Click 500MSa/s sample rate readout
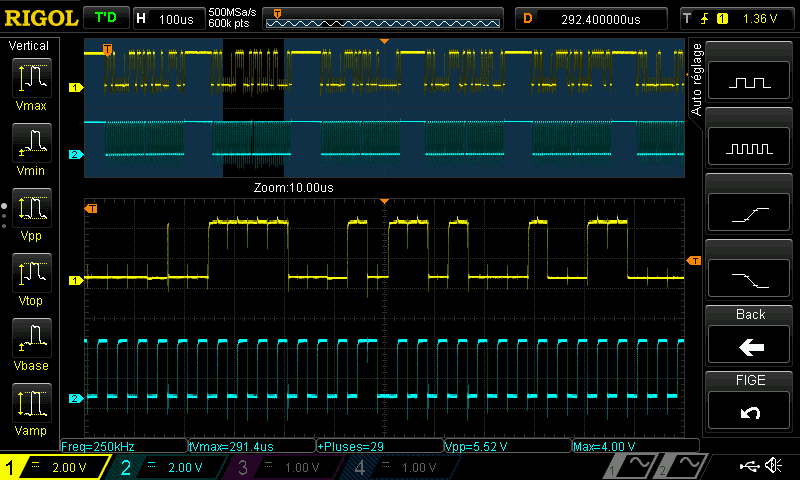800x480 pixels. [232, 13]
